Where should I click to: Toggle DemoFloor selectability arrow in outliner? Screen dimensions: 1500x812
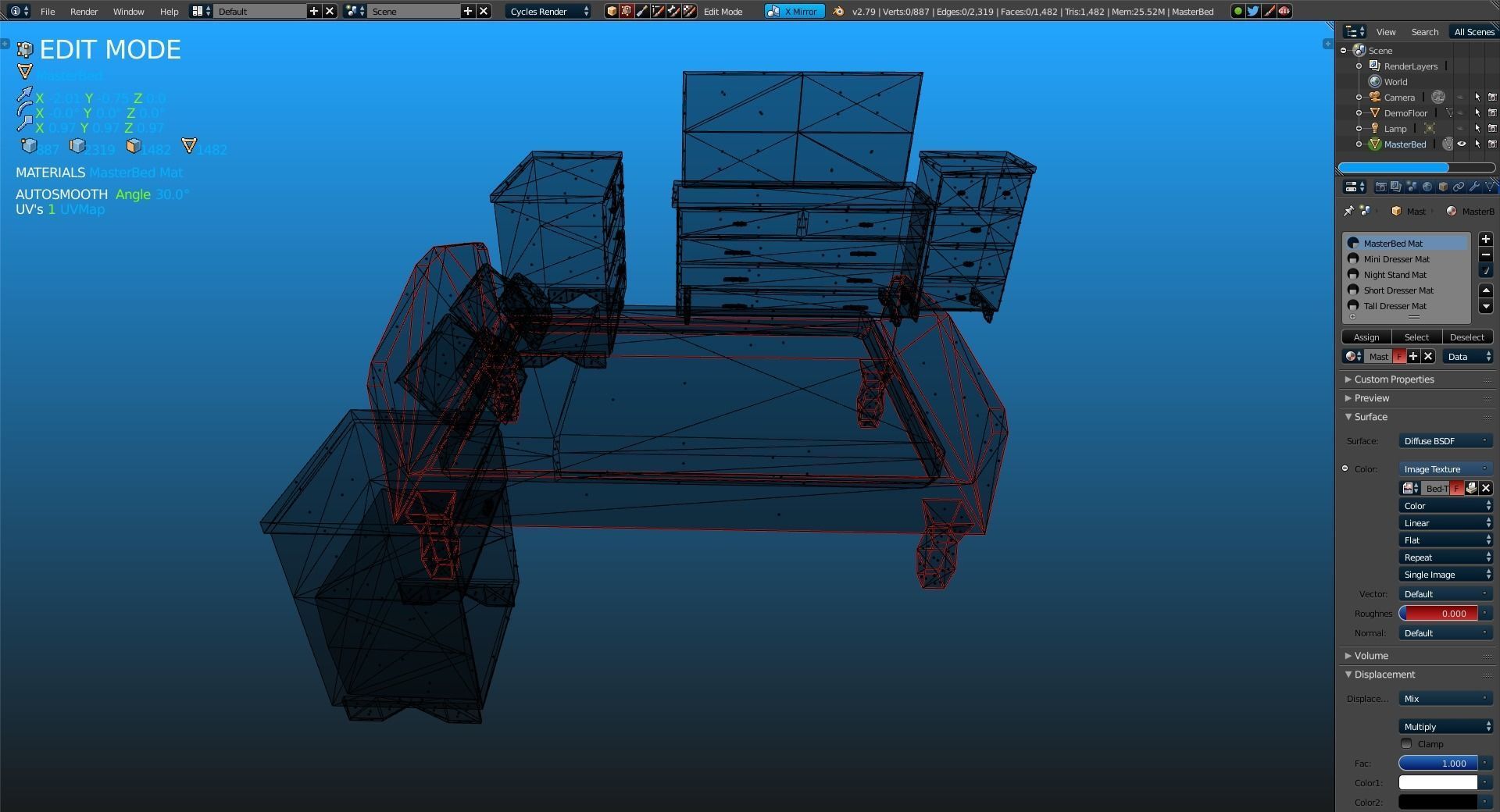pos(1477,113)
